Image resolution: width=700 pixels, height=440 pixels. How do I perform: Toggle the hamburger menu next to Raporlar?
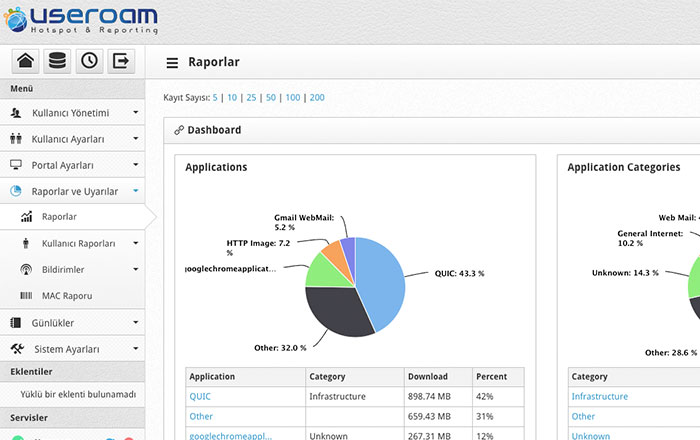172,63
